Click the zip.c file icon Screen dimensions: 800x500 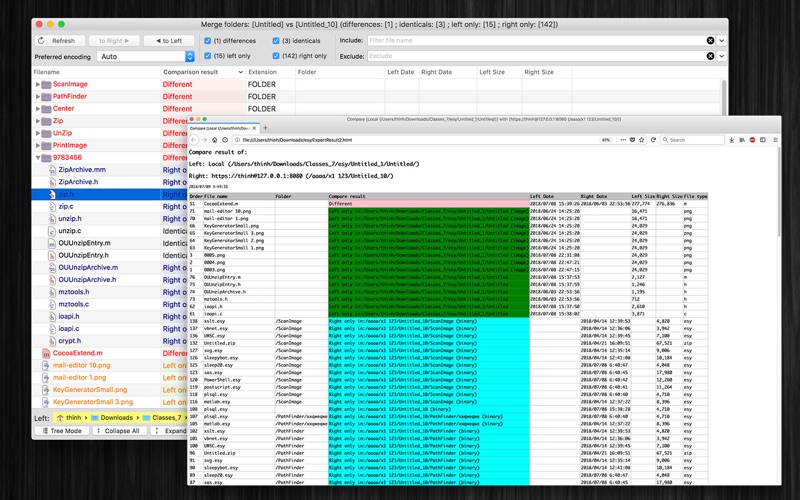tap(52, 207)
